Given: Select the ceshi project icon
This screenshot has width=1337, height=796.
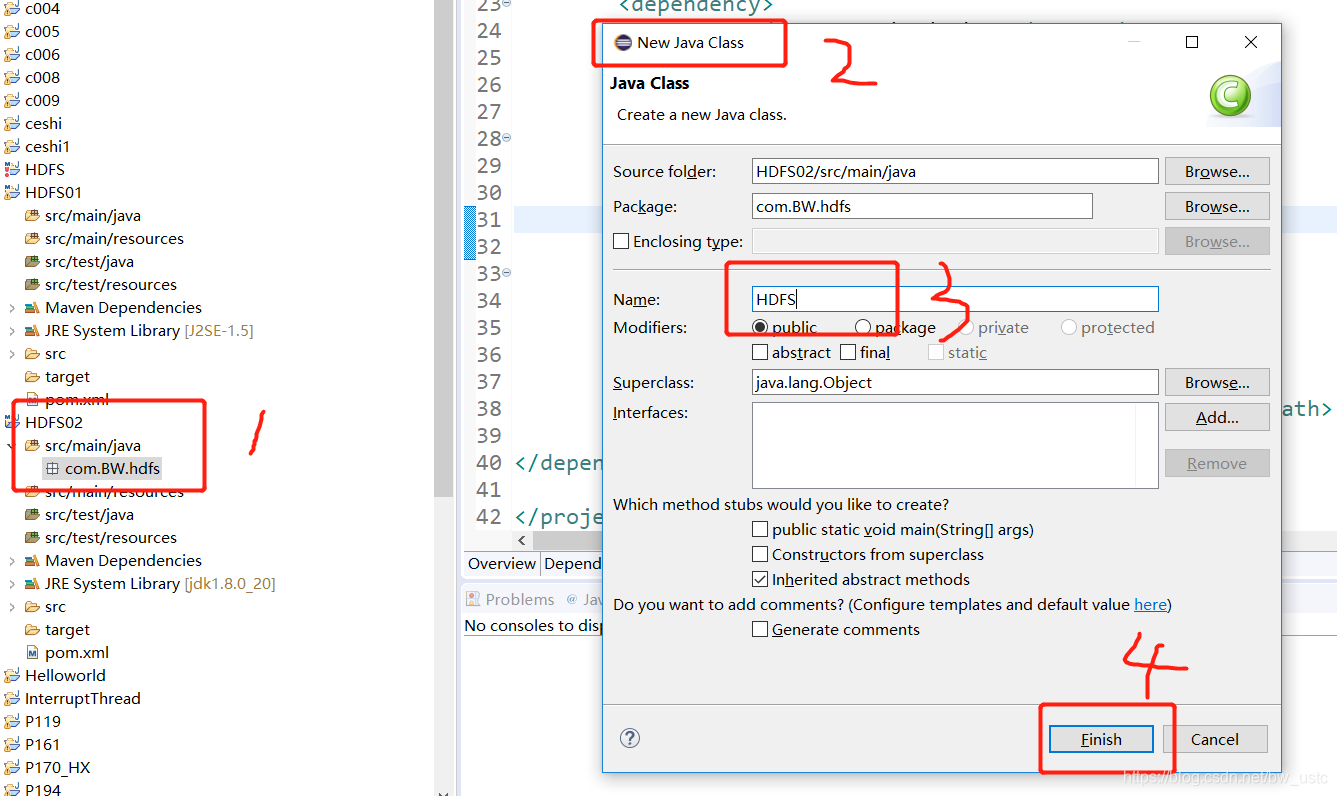Looking at the screenshot, I should (12, 123).
